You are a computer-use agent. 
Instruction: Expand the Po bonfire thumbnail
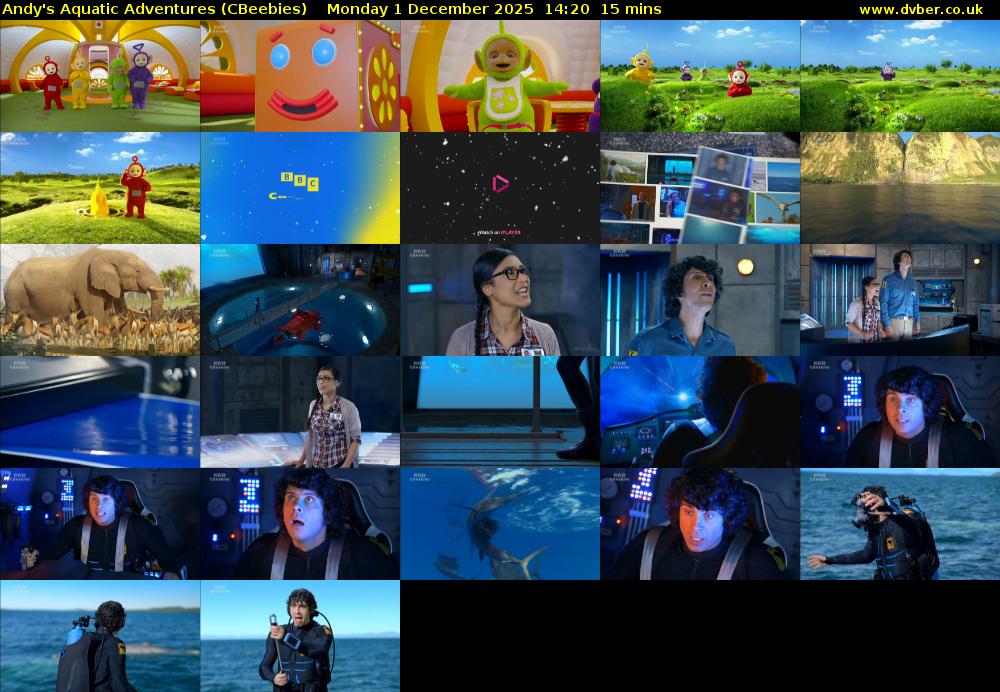click(100, 187)
